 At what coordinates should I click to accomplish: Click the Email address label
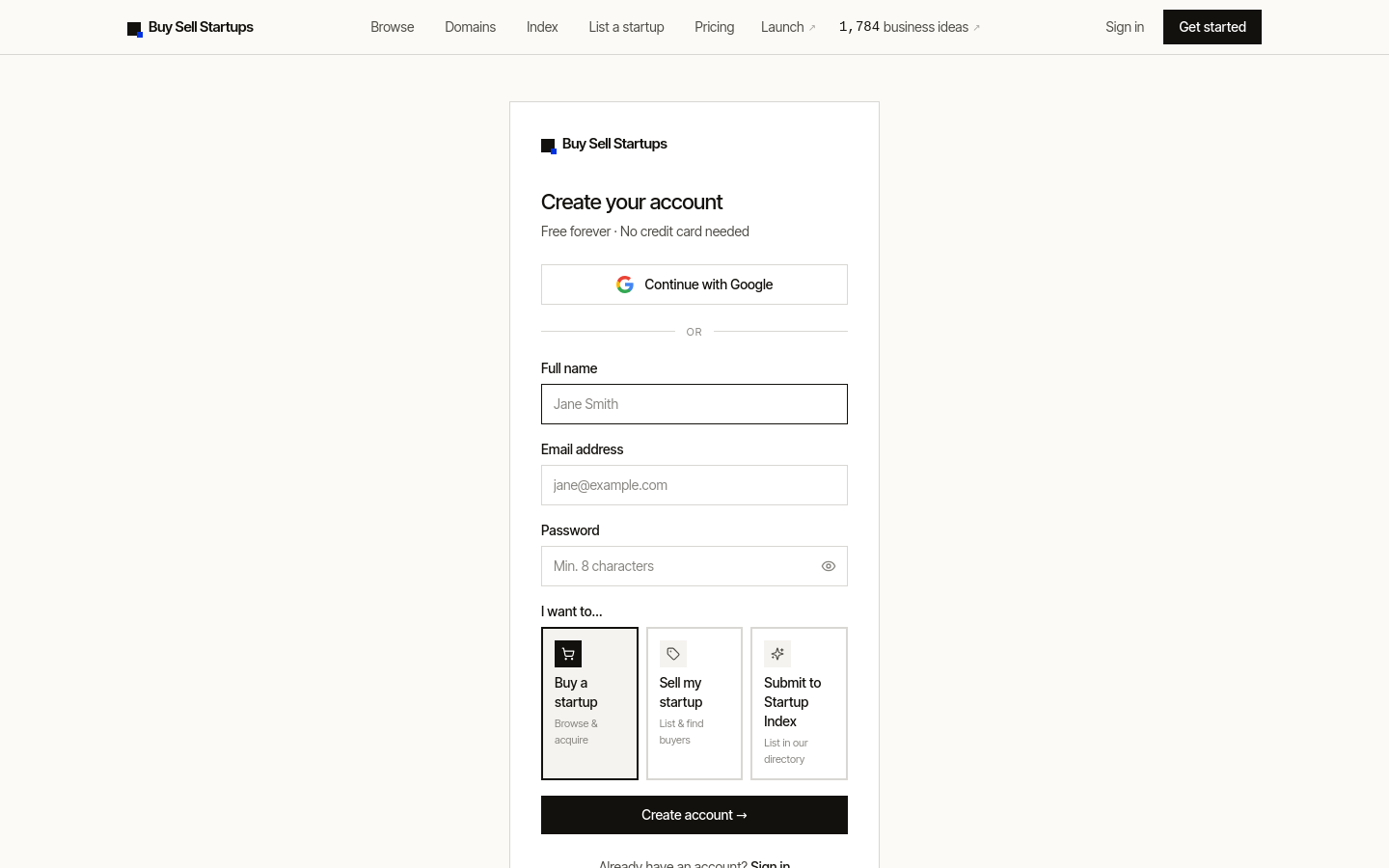pyautogui.click(x=583, y=449)
